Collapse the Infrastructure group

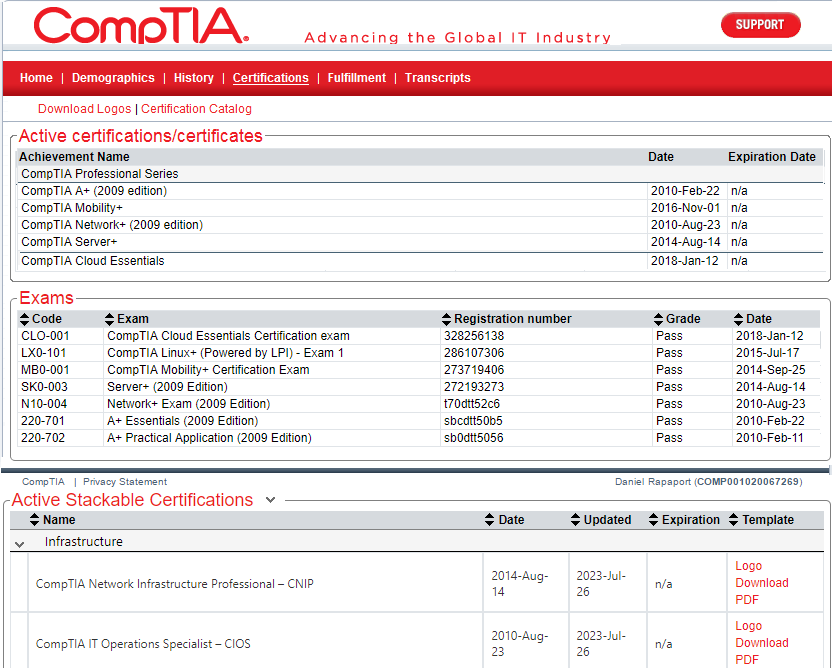20,545
